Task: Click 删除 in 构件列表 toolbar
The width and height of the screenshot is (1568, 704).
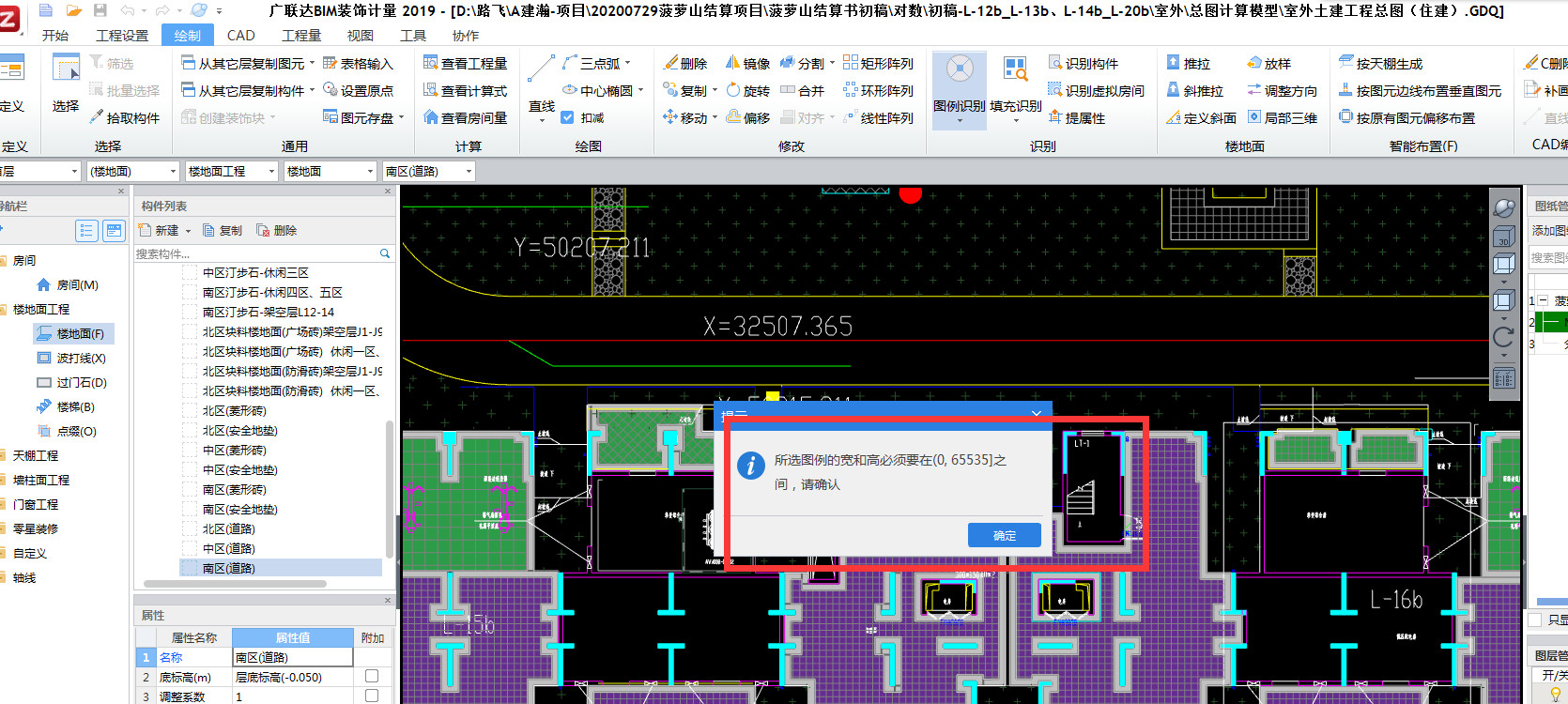Action: point(276,230)
